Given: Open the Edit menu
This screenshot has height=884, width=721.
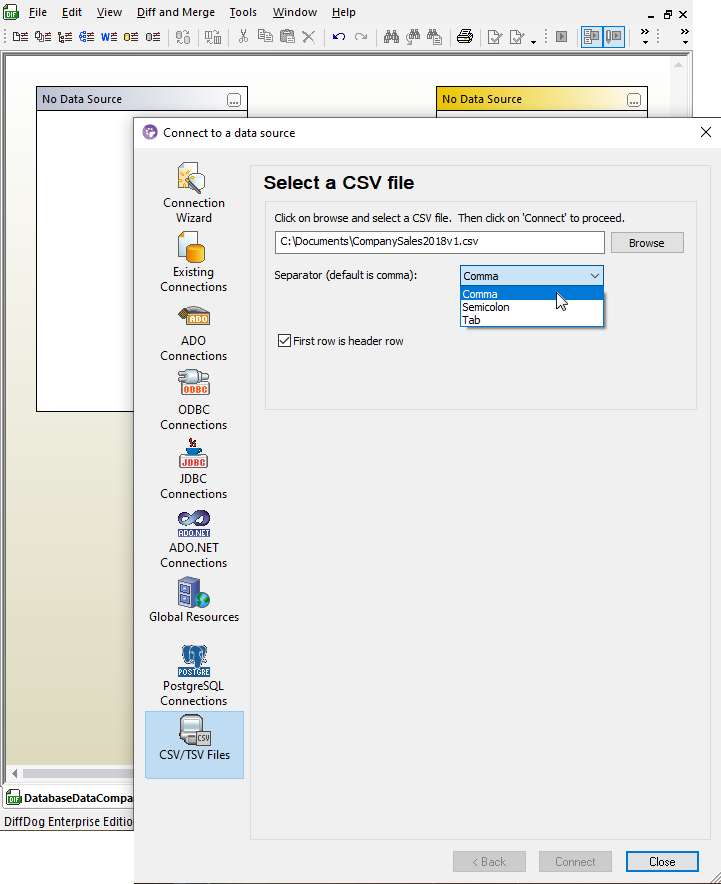Looking at the screenshot, I should click(72, 12).
